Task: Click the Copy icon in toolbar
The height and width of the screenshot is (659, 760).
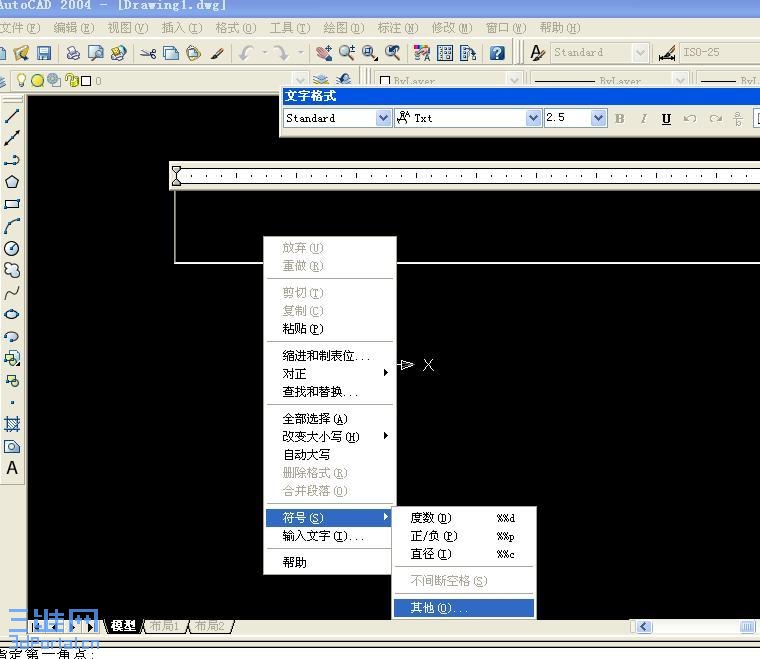Action: (171, 53)
